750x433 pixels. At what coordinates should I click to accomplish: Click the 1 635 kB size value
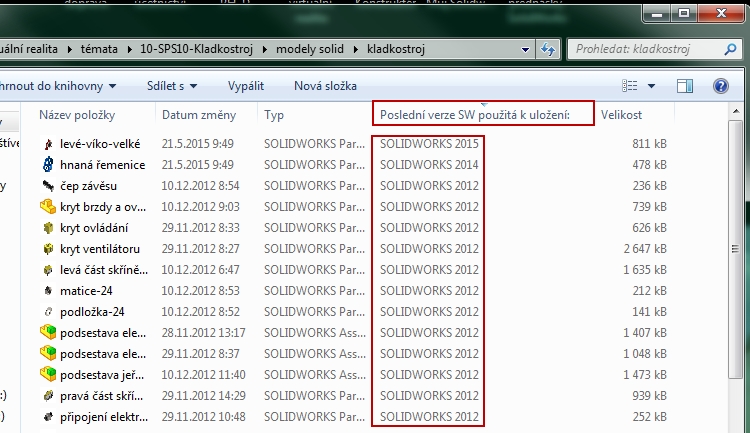coord(645,270)
